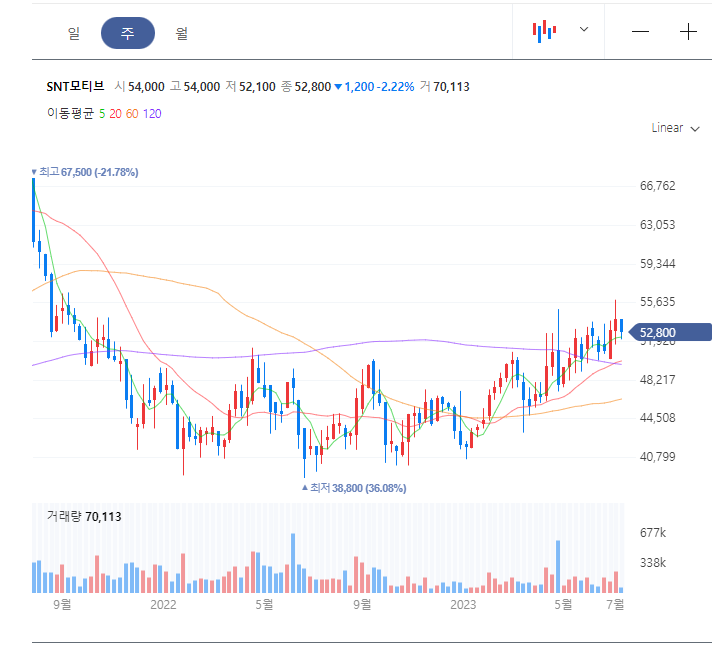Image resolution: width=721 pixels, height=645 pixels.
Task: Click the 55,635 price axis label
Action: click(x=658, y=302)
